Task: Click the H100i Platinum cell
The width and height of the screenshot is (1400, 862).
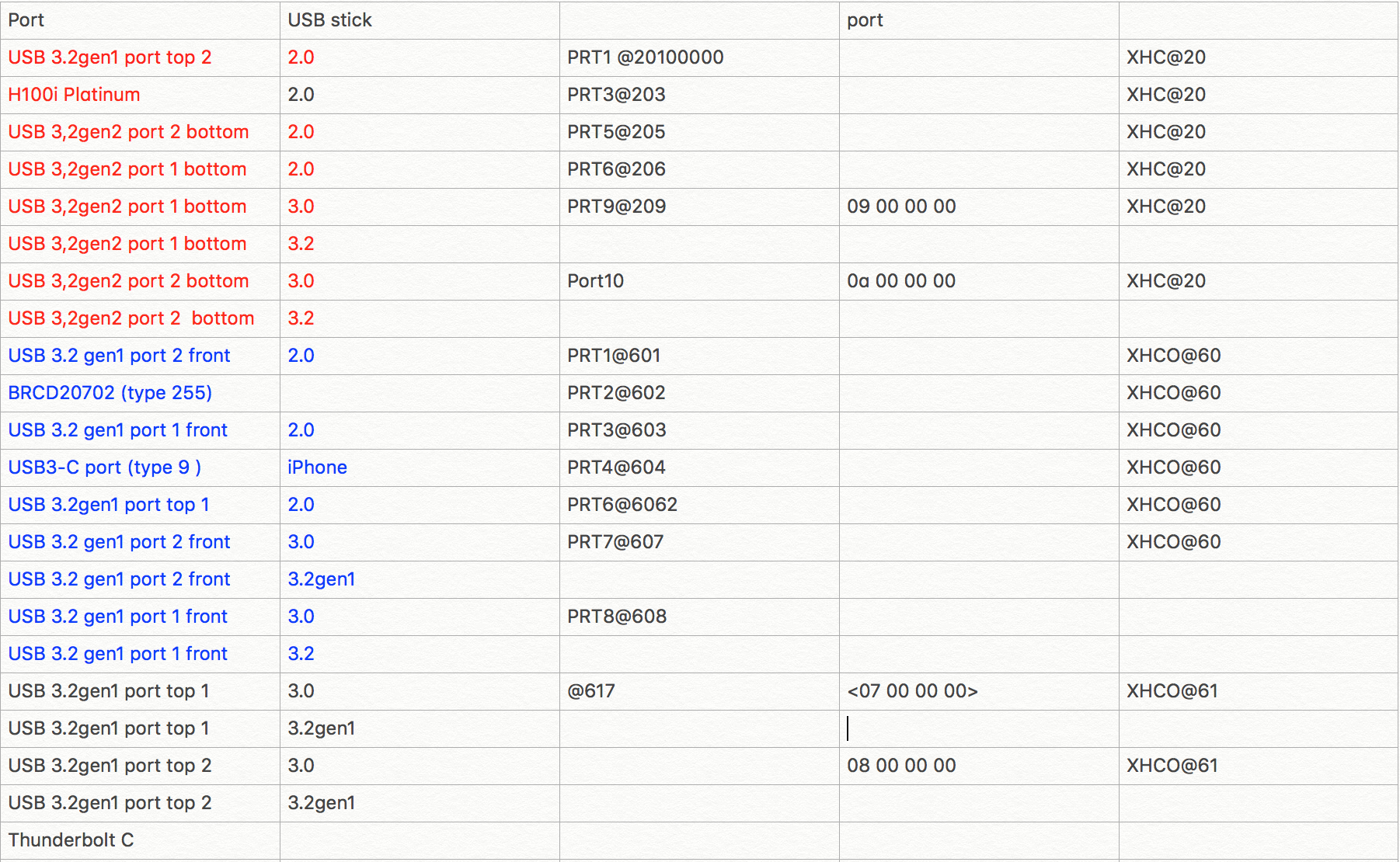Action: click(75, 95)
